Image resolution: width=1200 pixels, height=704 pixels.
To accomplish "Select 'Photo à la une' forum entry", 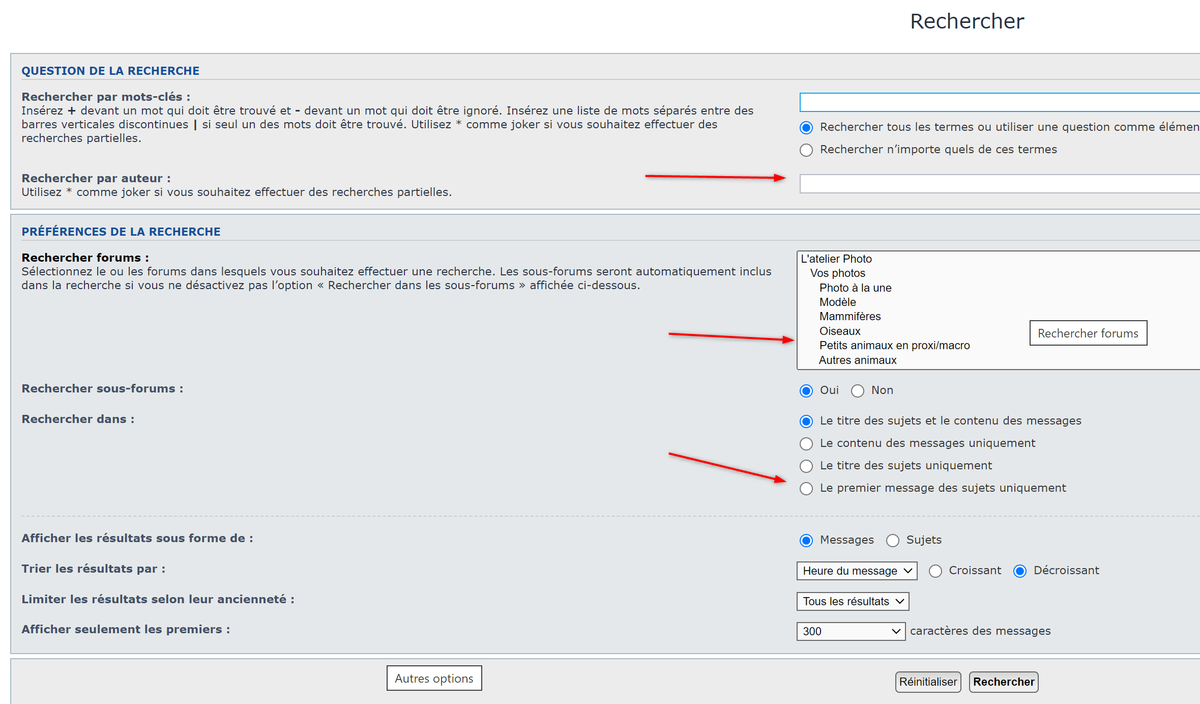I will coord(855,288).
